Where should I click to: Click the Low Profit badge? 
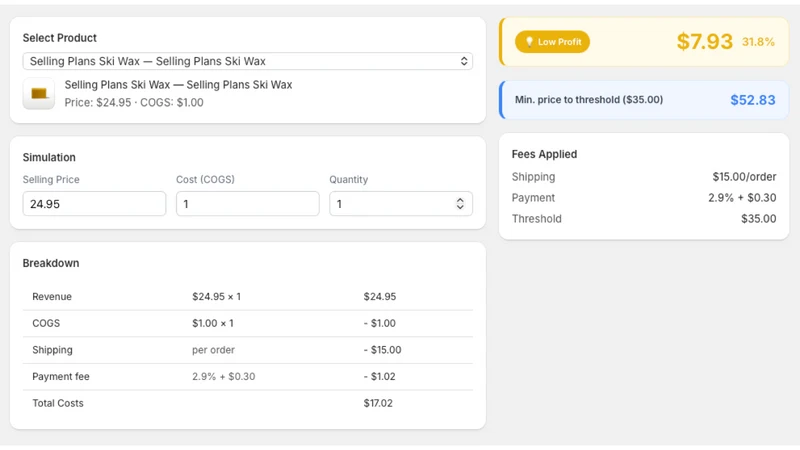coord(553,42)
